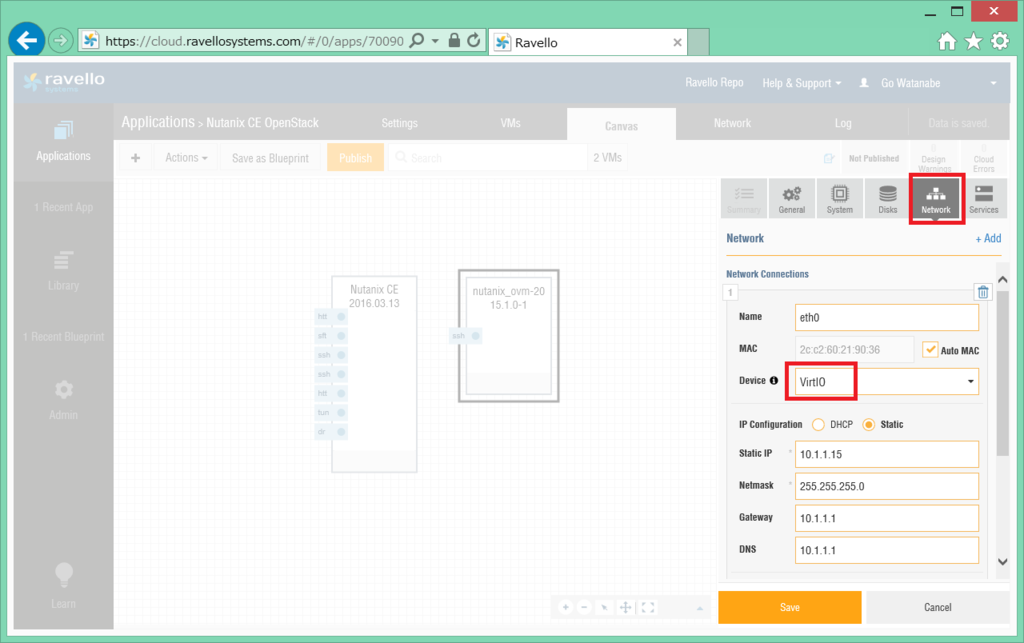Open Applications in the left sidebar
The image size is (1024, 643).
63,141
